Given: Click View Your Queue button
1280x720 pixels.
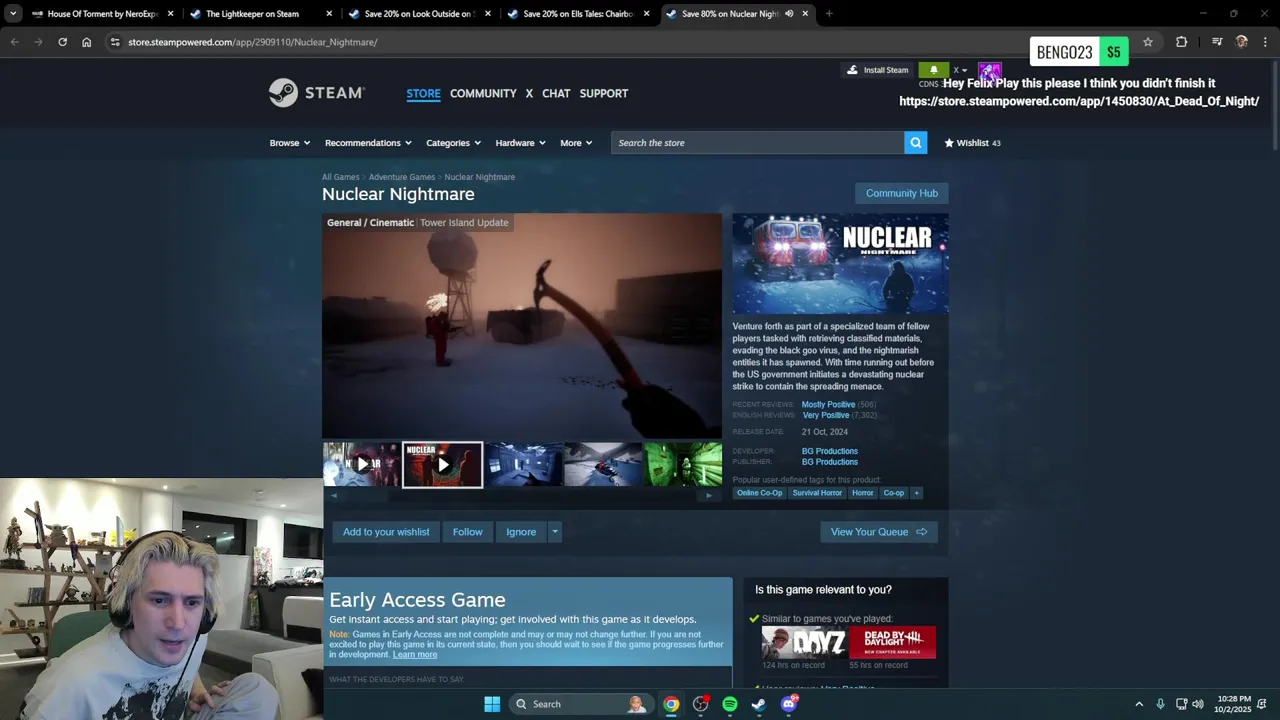Looking at the screenshot, I should point(879,532).
